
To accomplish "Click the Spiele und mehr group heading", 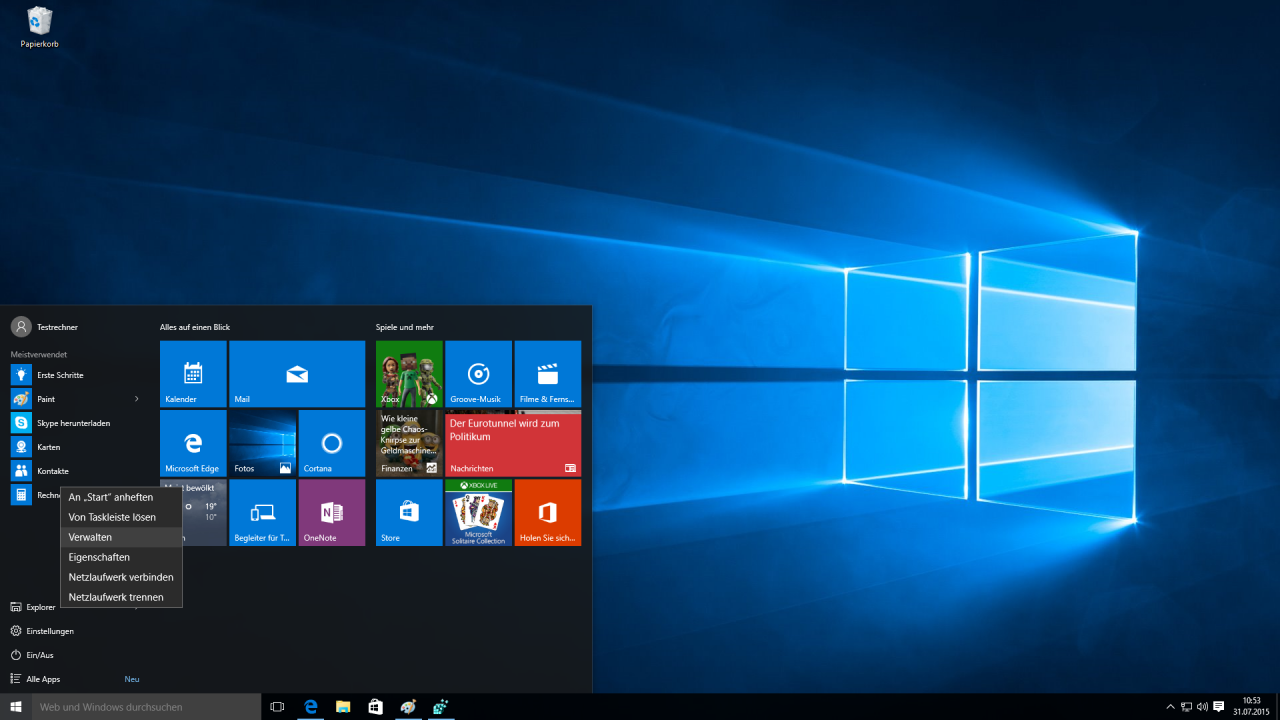I will tap(405, 327).
